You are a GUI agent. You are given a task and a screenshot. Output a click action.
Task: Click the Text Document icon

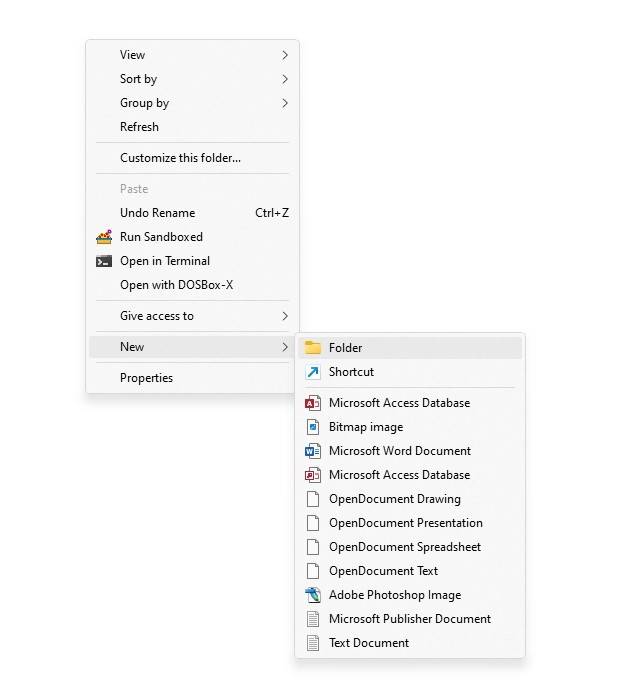(x=313, y=643)
